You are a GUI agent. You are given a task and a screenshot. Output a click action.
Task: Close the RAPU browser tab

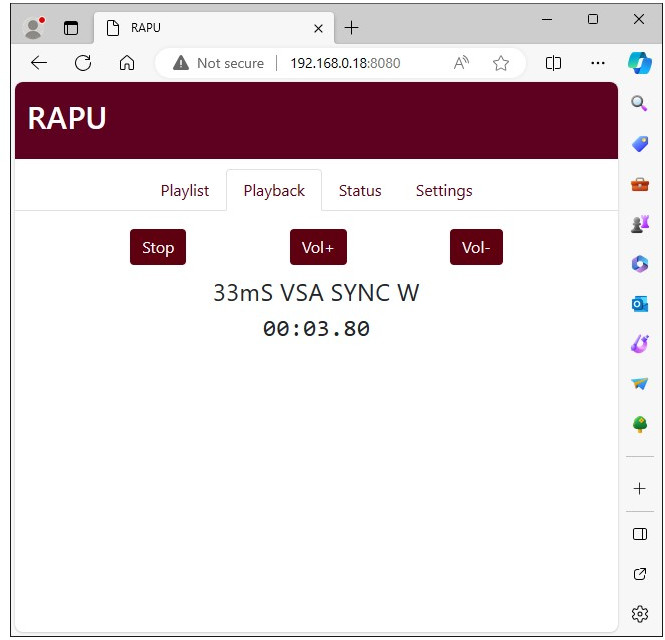pyautogui.click(x=318, y=28)
